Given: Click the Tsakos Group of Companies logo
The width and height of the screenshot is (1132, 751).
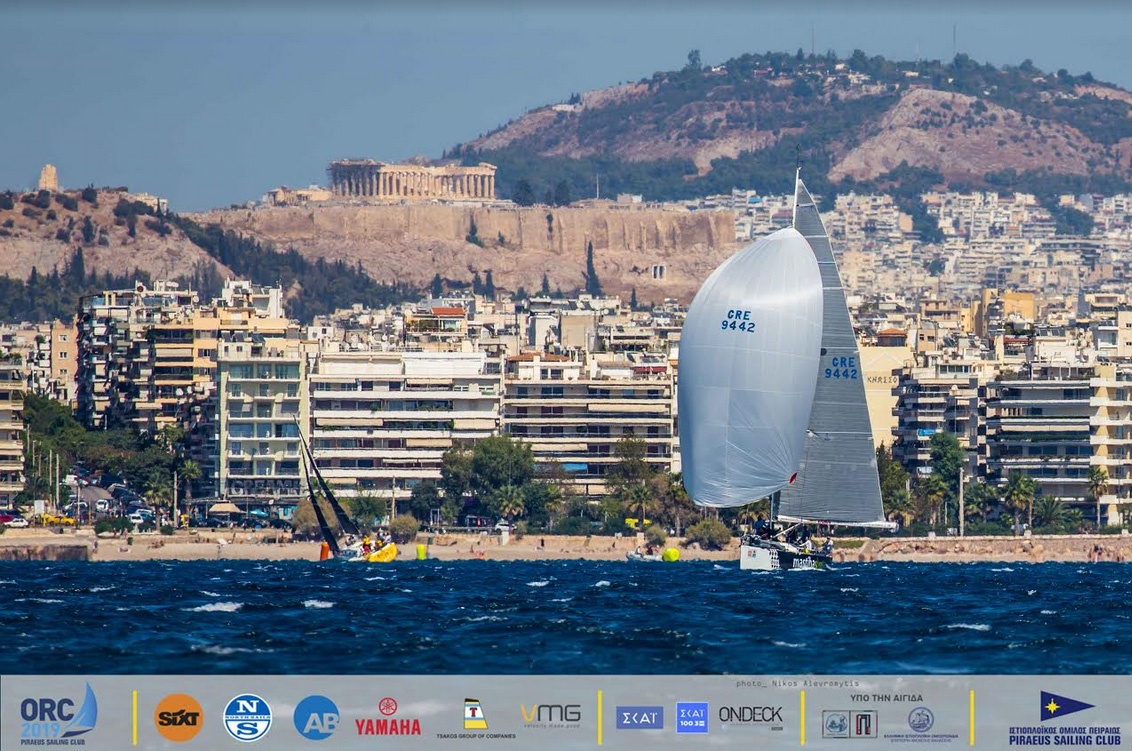Looking at the screenshot, I should (x=475, y=719).
